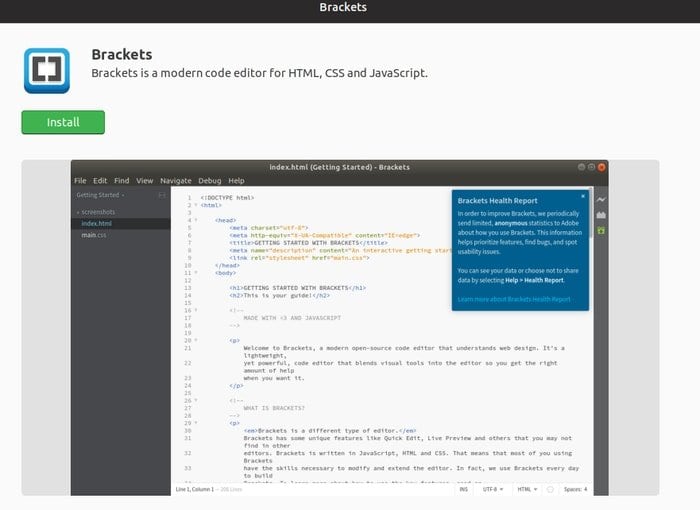The image size is (700, 510).
Task: Expand the screenshots folder in sidebar
Action: (96, 212)
